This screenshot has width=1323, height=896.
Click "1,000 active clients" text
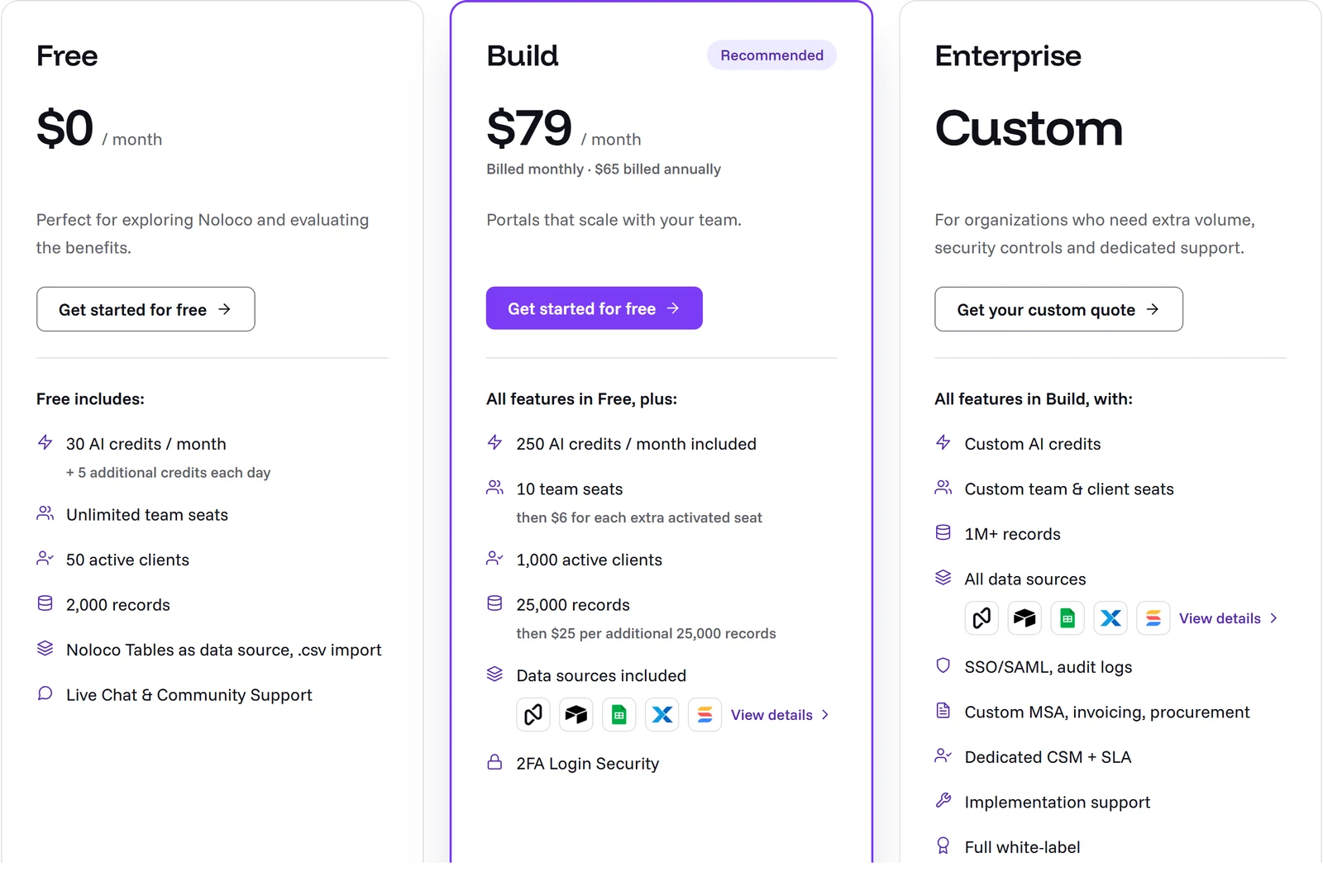click(589, 560)
